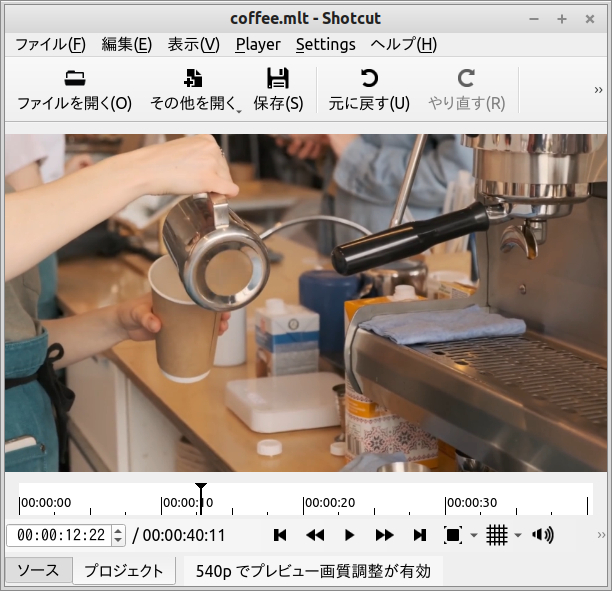Undo the last action with the toolbar arrow

[369, 79]
